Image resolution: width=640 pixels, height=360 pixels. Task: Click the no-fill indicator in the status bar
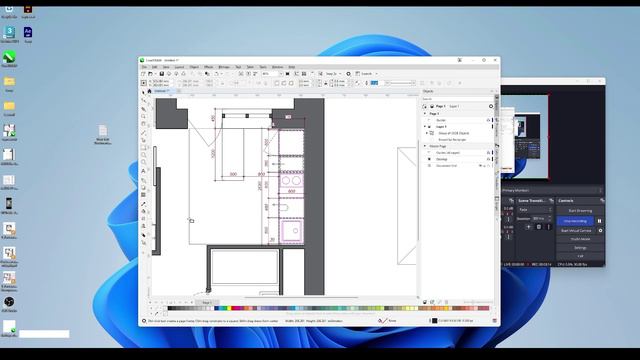(x=382, y=321)
